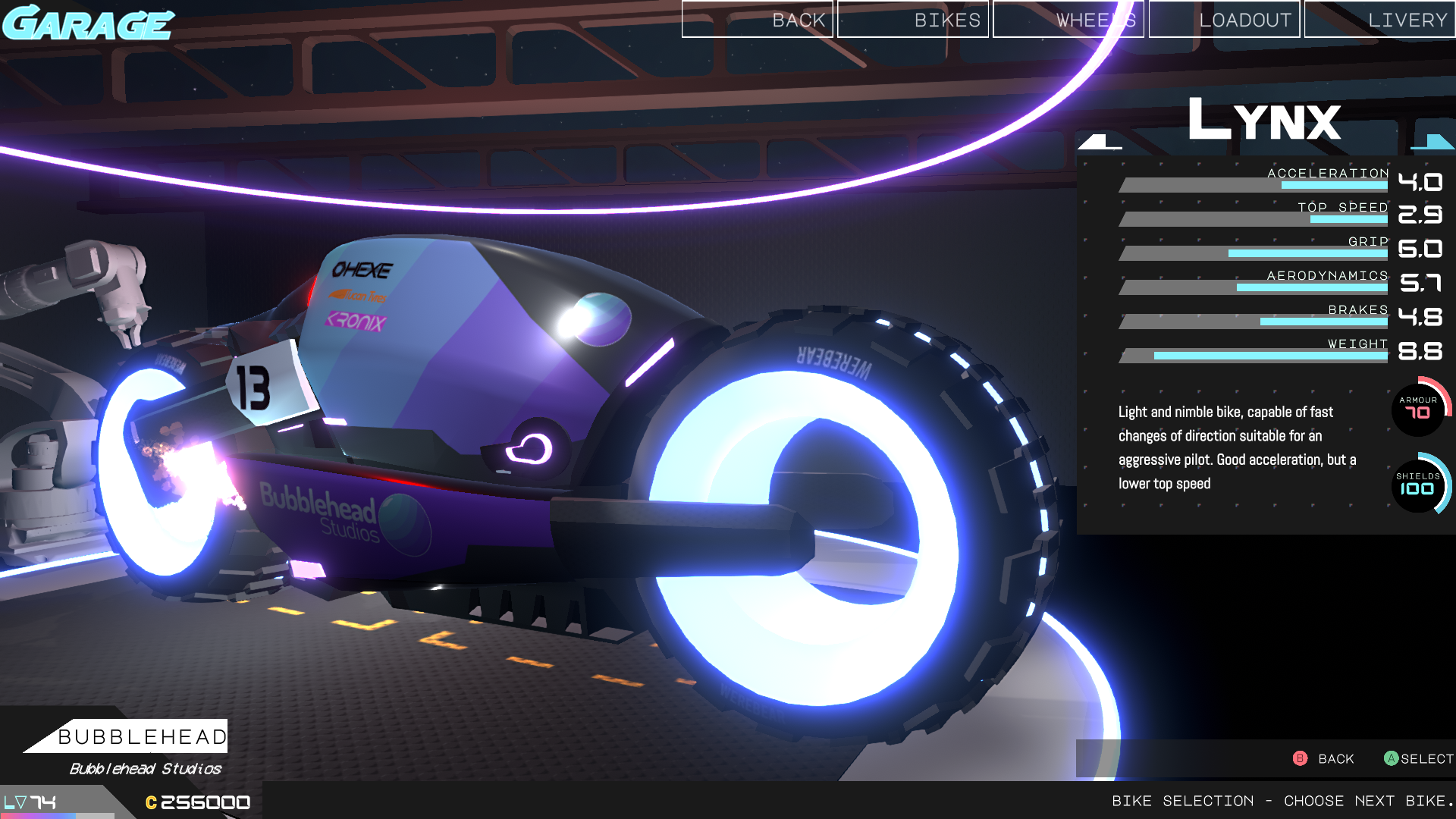Click the red B controller button icon

click(x=1300, y=758)
